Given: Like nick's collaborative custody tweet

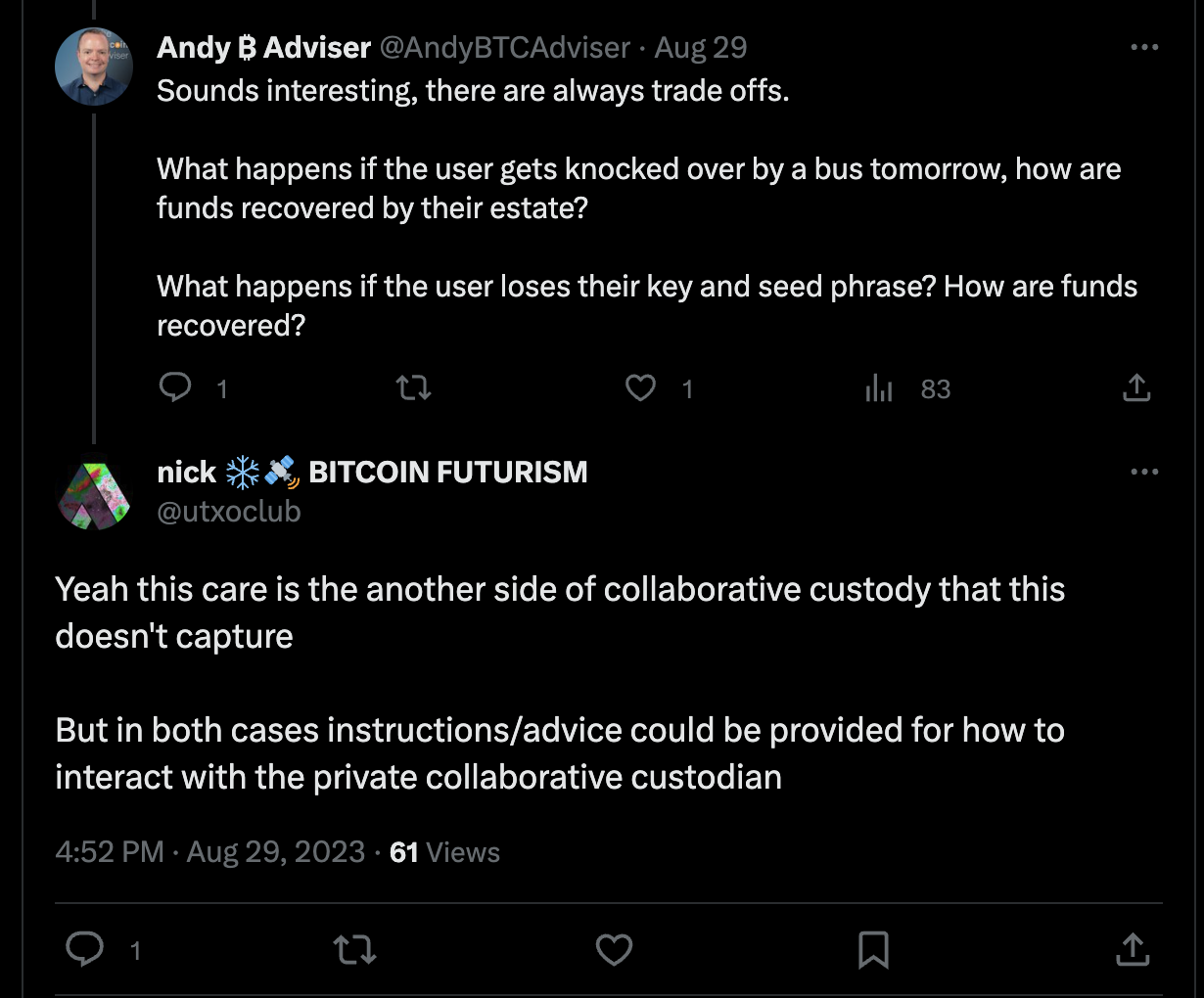Looking at the screenshot, I should tap(614, 949).
